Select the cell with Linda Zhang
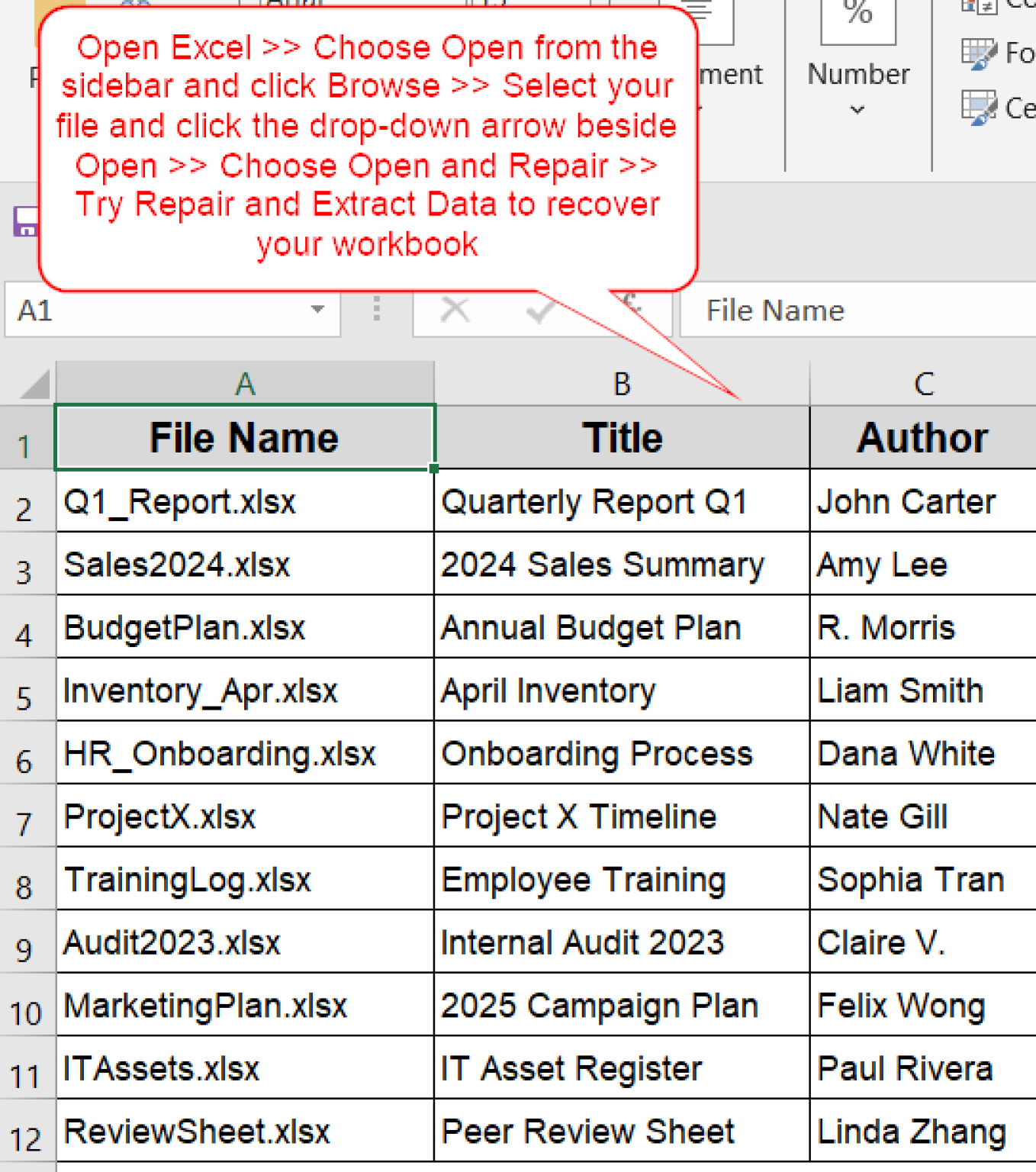 coord(912,1132)
